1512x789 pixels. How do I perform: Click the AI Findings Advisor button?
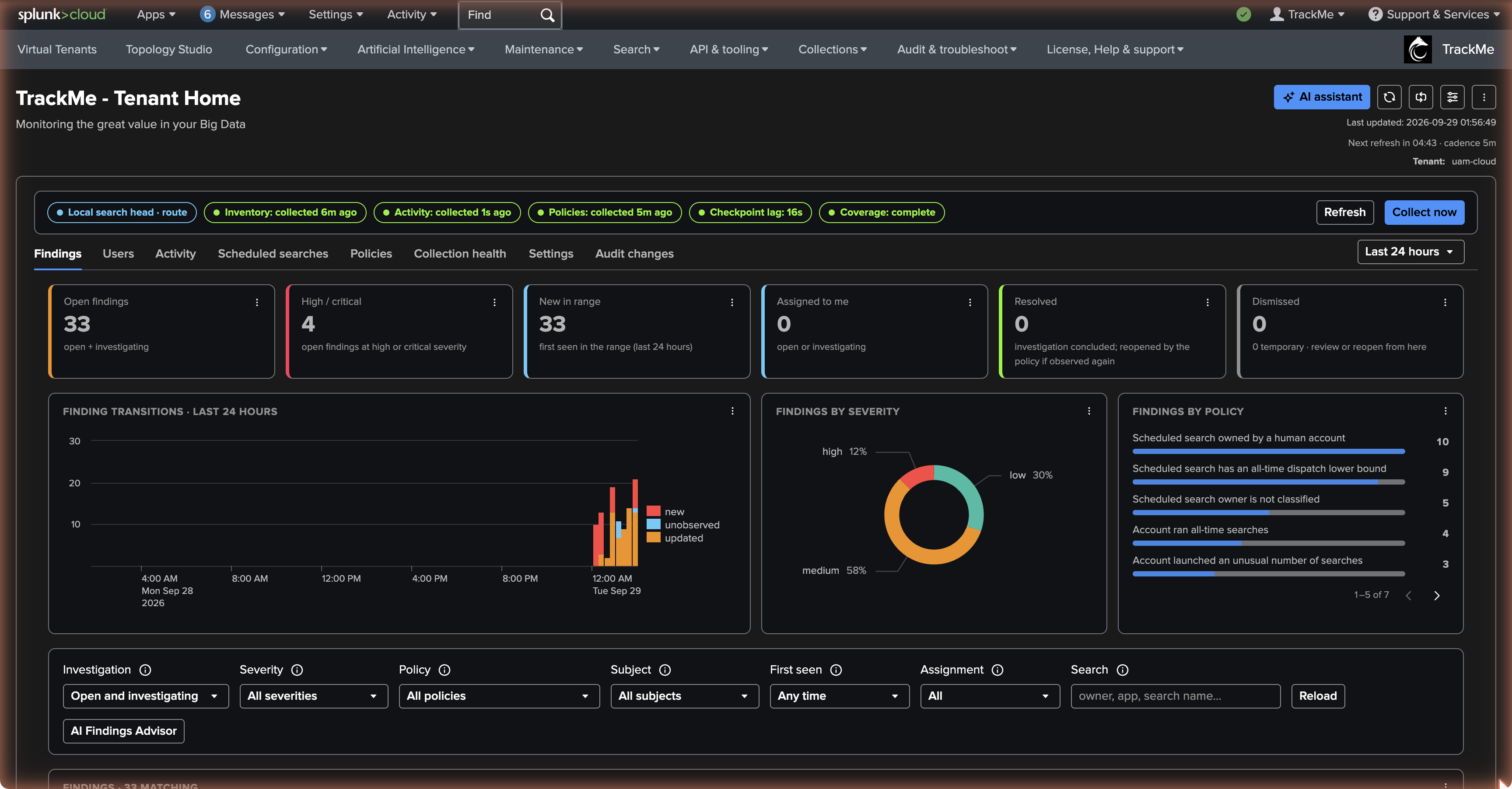tap(123, 731)
